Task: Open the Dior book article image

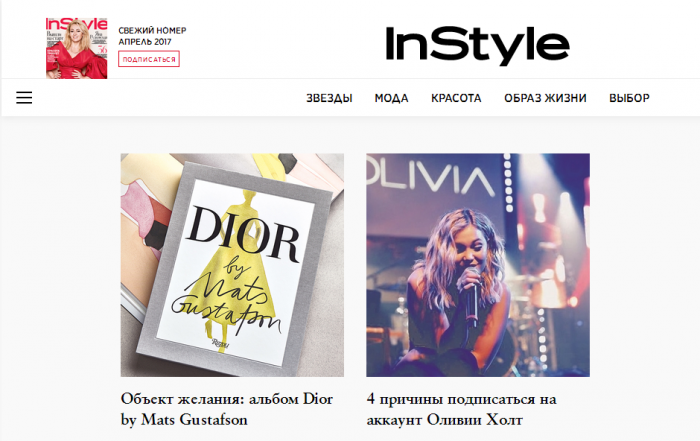Action: tap(232, 265)
